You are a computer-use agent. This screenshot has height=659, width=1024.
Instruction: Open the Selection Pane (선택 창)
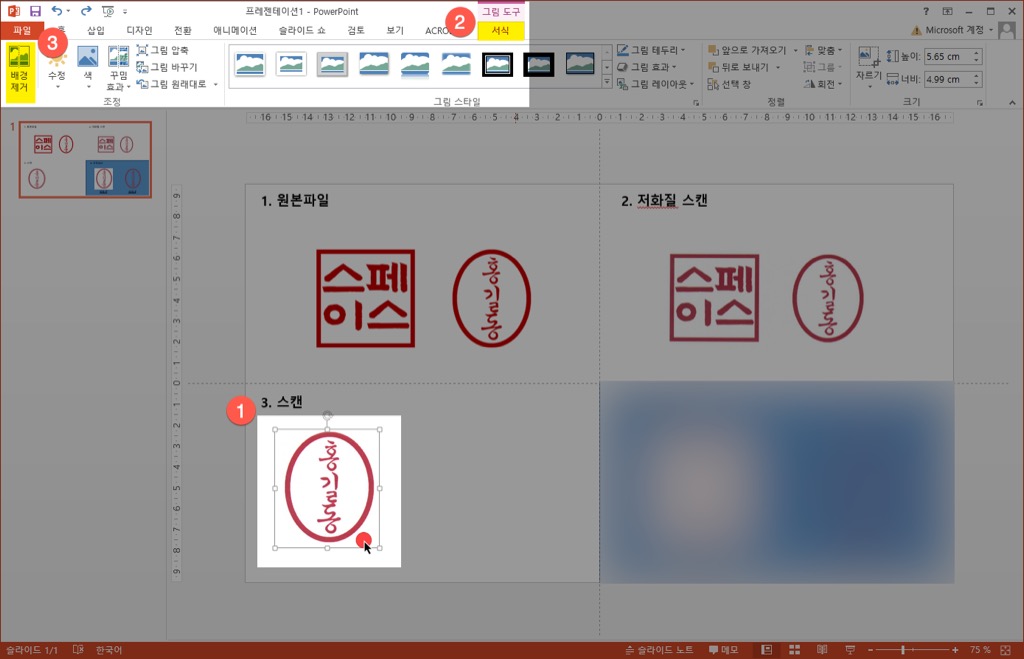tap(734, 85)
